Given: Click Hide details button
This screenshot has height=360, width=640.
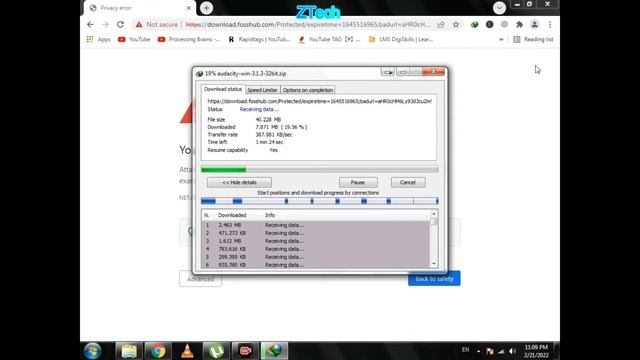Looking at the screenshot, I should coord(239,182).
